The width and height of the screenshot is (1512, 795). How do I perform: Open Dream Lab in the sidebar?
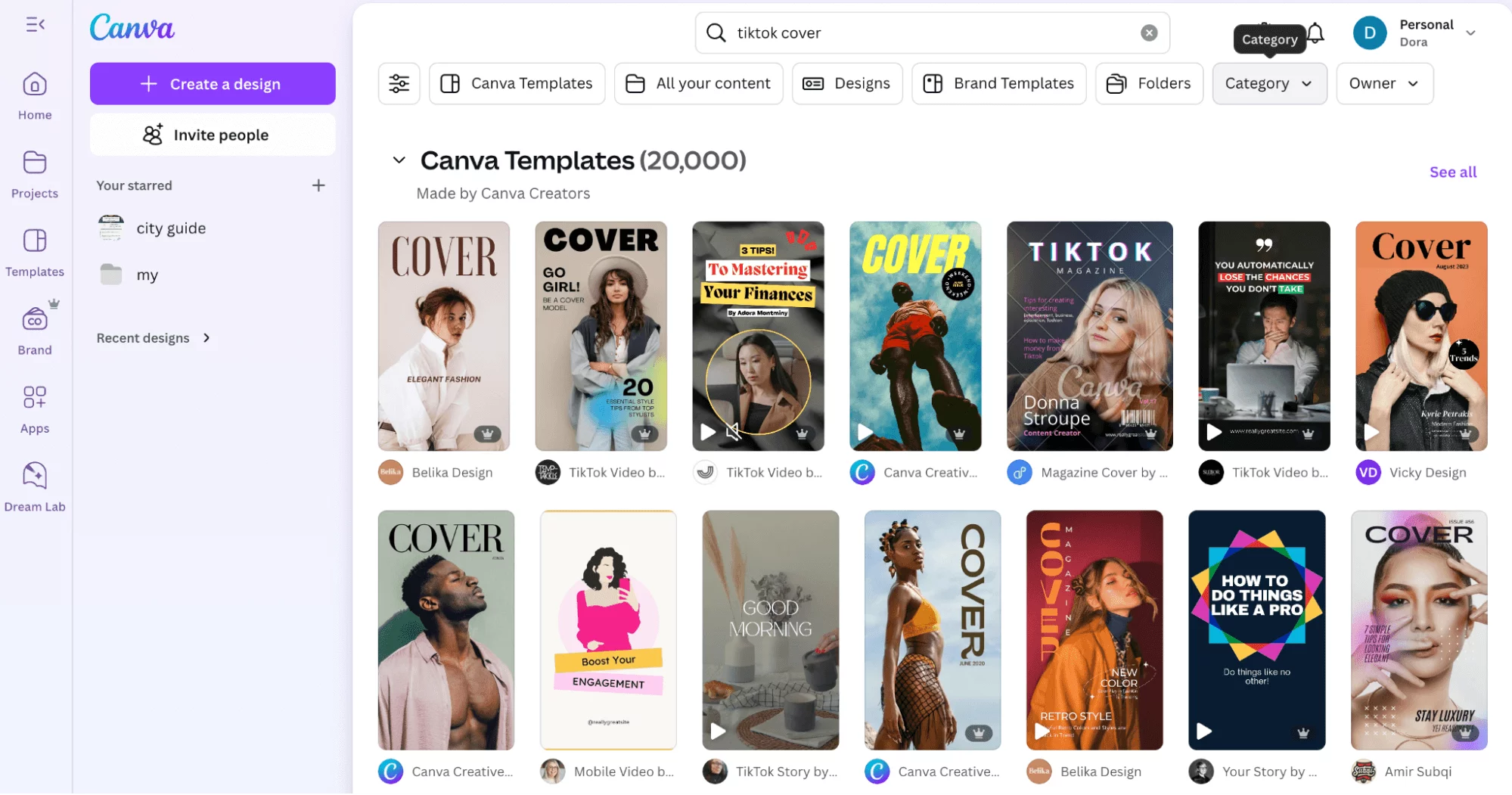pos(35,488)
